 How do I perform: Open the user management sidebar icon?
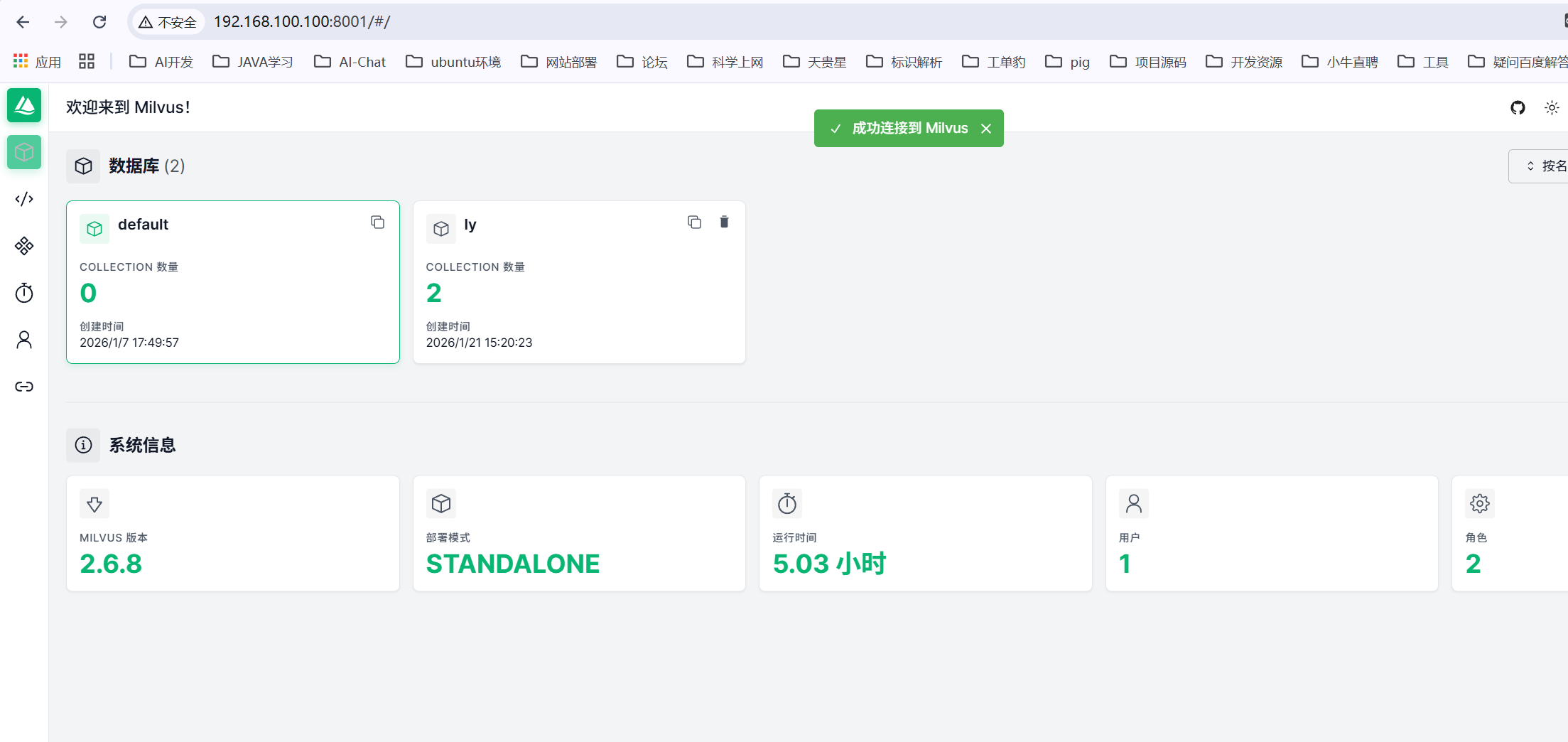pyautogui.click(x=24, y=340)
